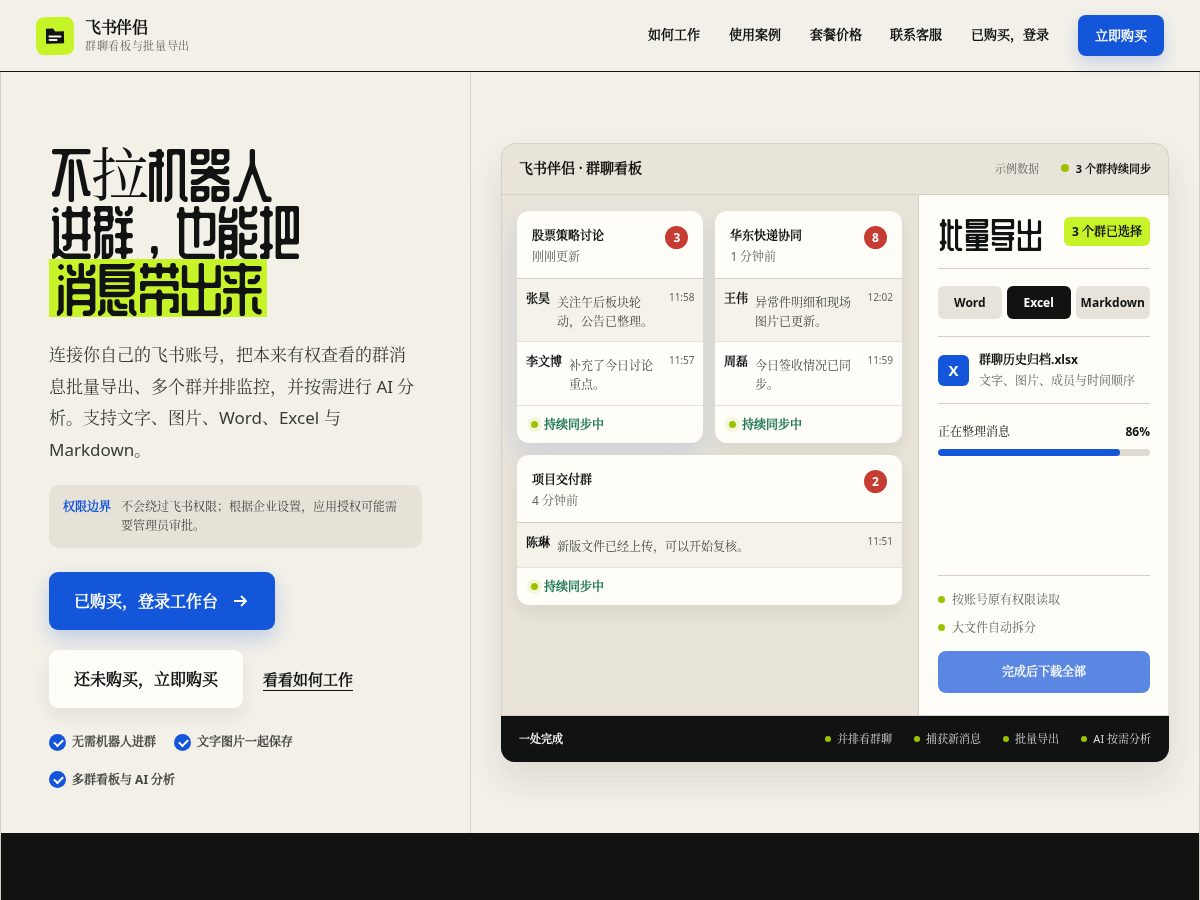Click 完成后下载全部 button
Viewport: 1200px width, 900px height.
pyautogui.click(x=1044, y=672)
